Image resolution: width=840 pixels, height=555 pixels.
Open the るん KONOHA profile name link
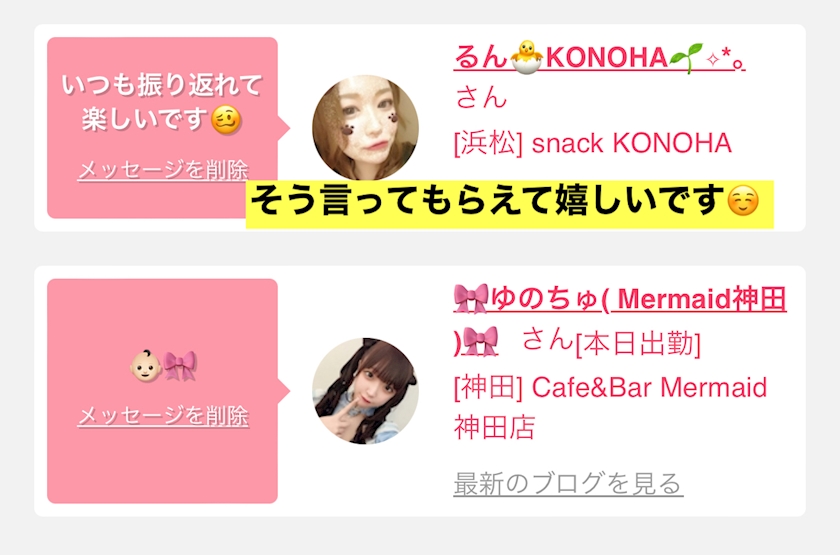[x=599, y=57]
